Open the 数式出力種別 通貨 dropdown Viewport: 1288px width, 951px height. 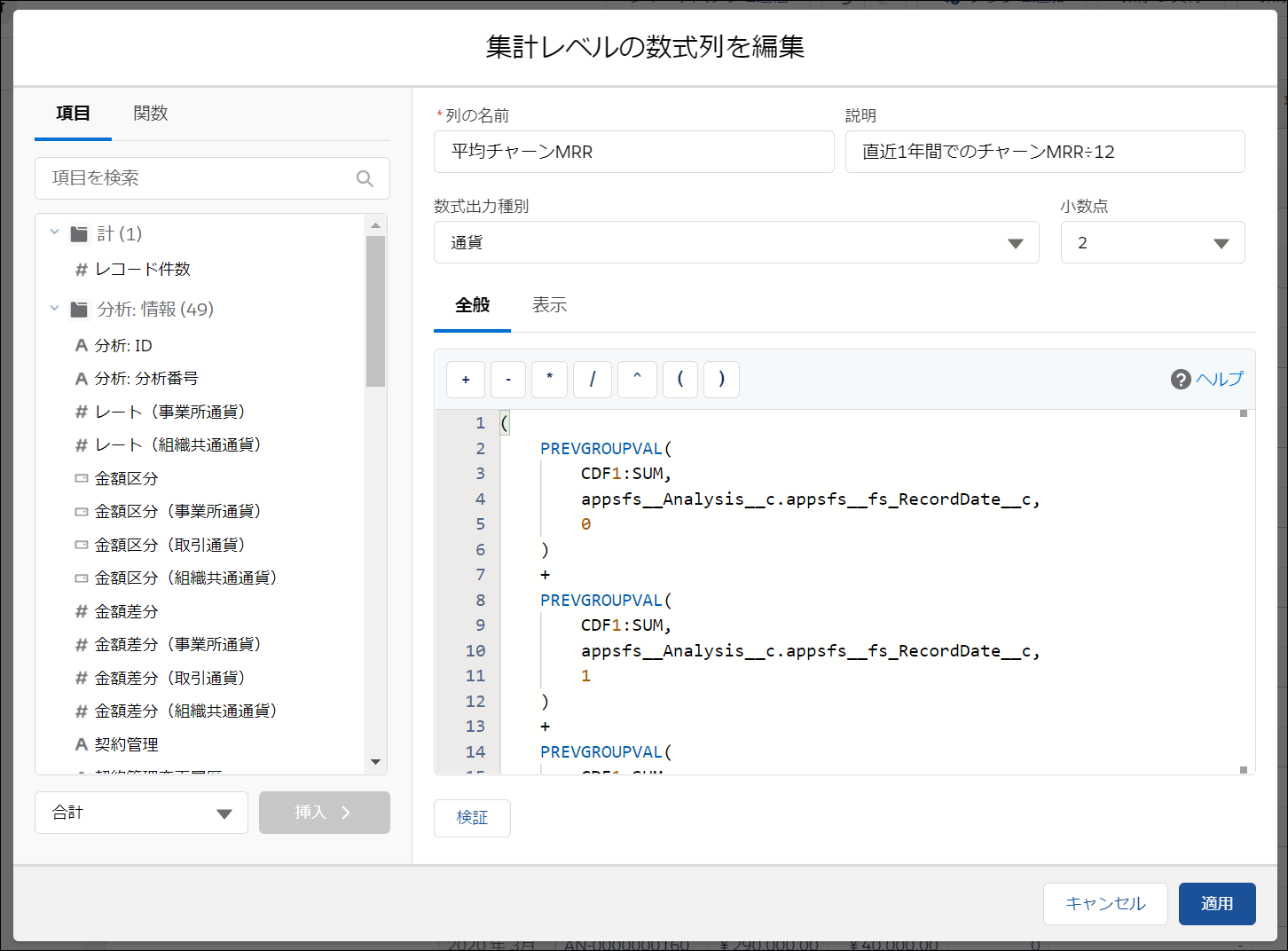click(x=735, y=243)
